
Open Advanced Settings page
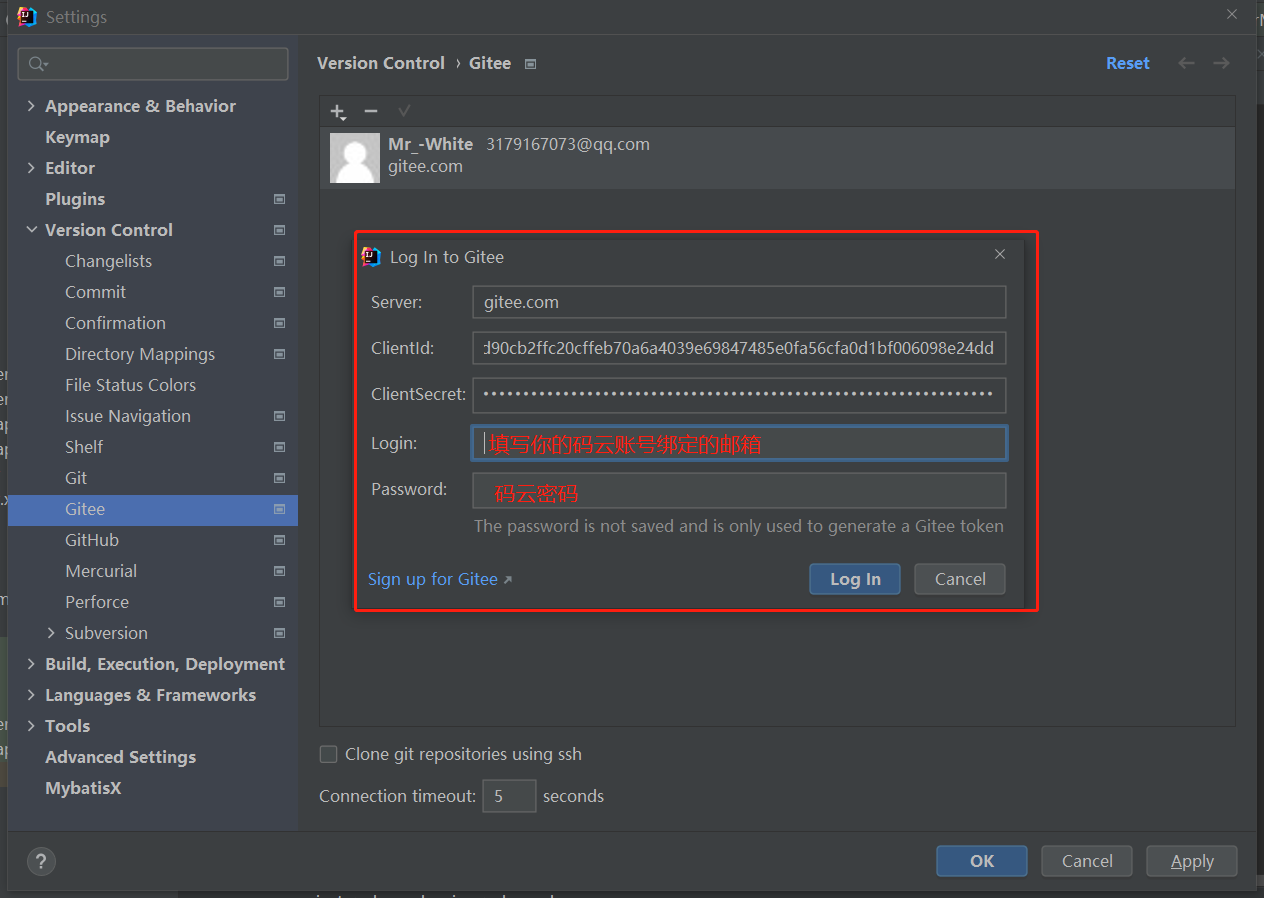pyautogui.click(x=120, y=757)
